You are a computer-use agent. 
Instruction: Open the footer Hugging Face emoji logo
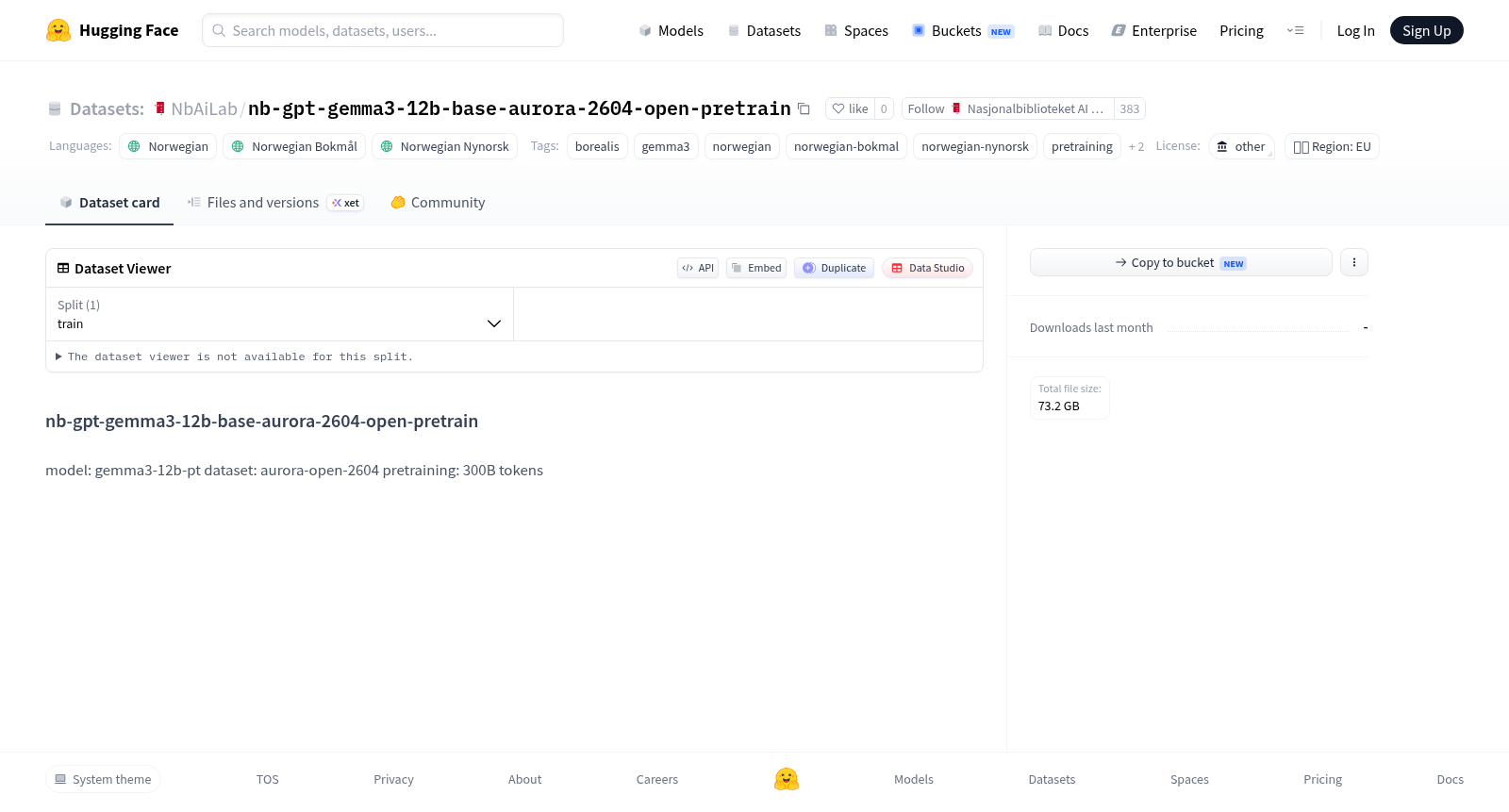pyautogui.click(x=787, y=779)
